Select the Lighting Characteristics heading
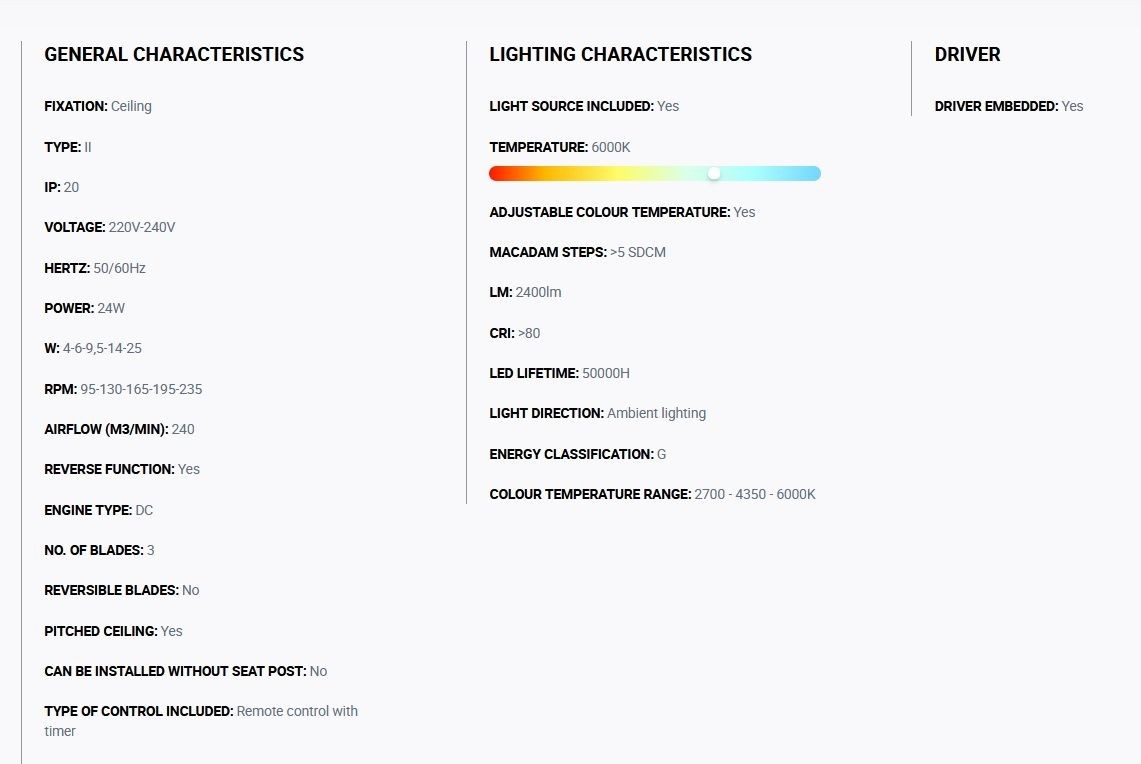The image size is (1141, 764). (x=621, y=55)
